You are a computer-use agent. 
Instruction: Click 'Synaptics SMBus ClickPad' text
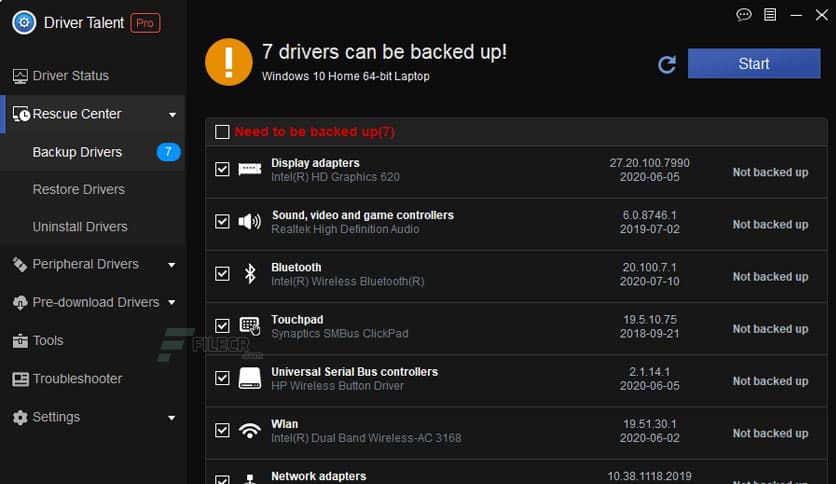340,334
